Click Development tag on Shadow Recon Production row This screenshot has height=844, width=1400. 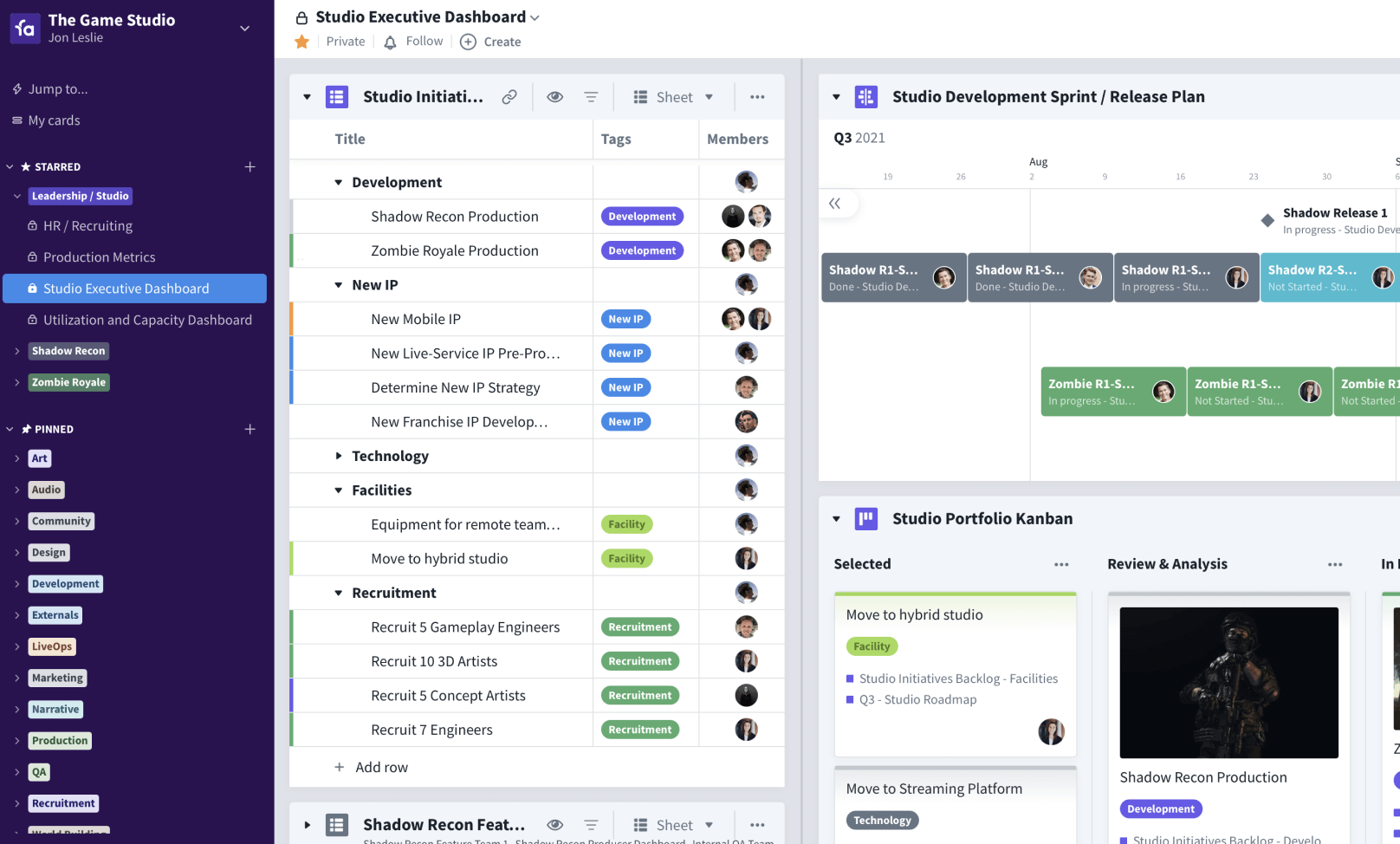point(642,217)
